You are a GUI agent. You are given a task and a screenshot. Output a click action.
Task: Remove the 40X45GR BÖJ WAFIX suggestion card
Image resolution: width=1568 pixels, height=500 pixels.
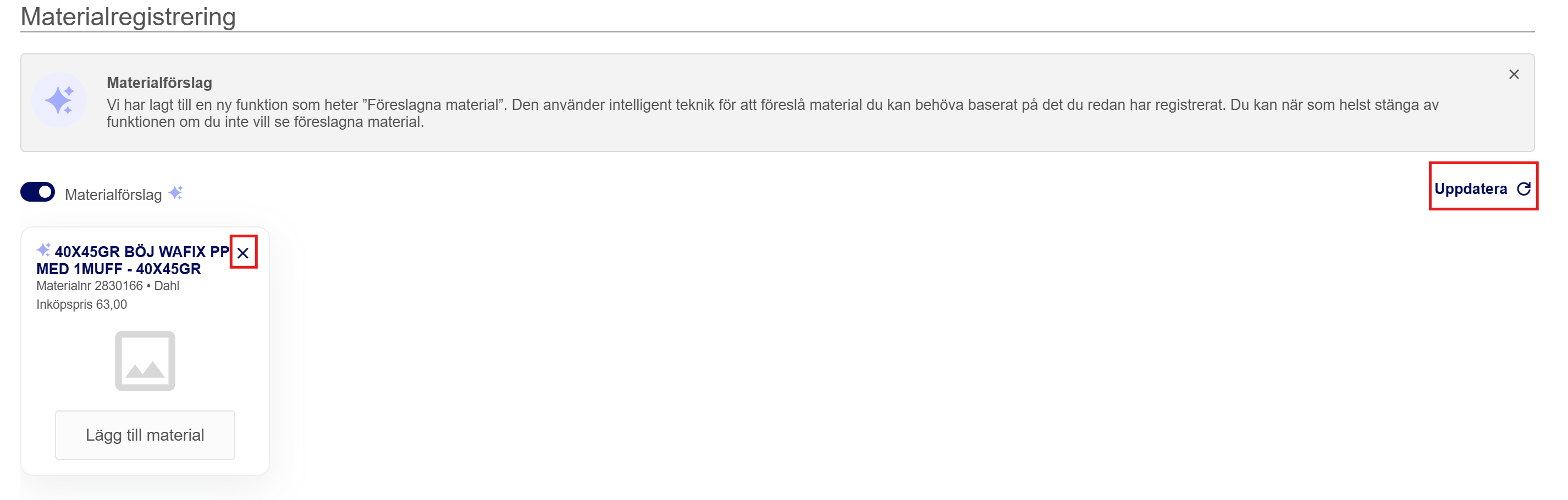coord(243,253)
